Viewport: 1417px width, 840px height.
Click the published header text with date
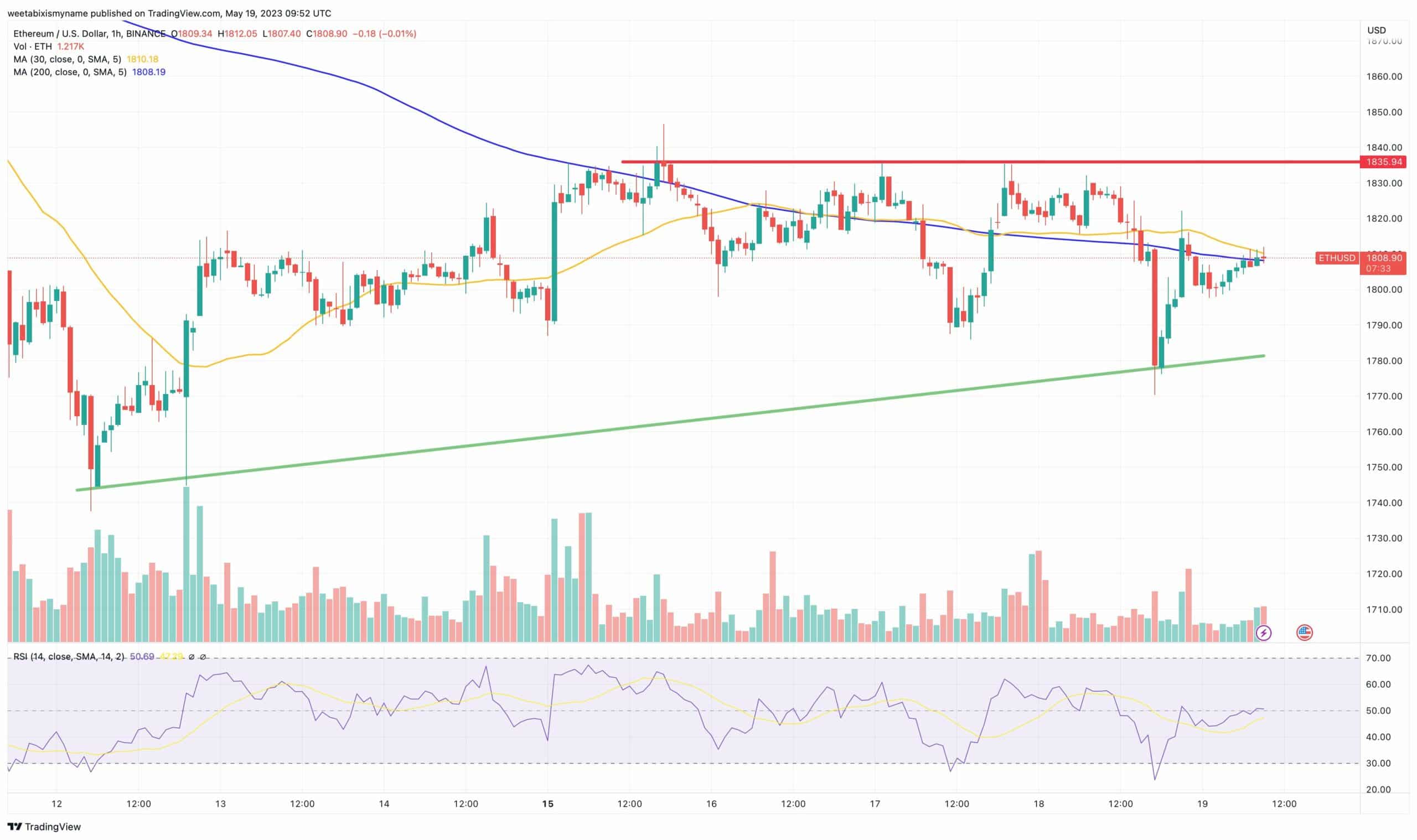coord(169,13)
